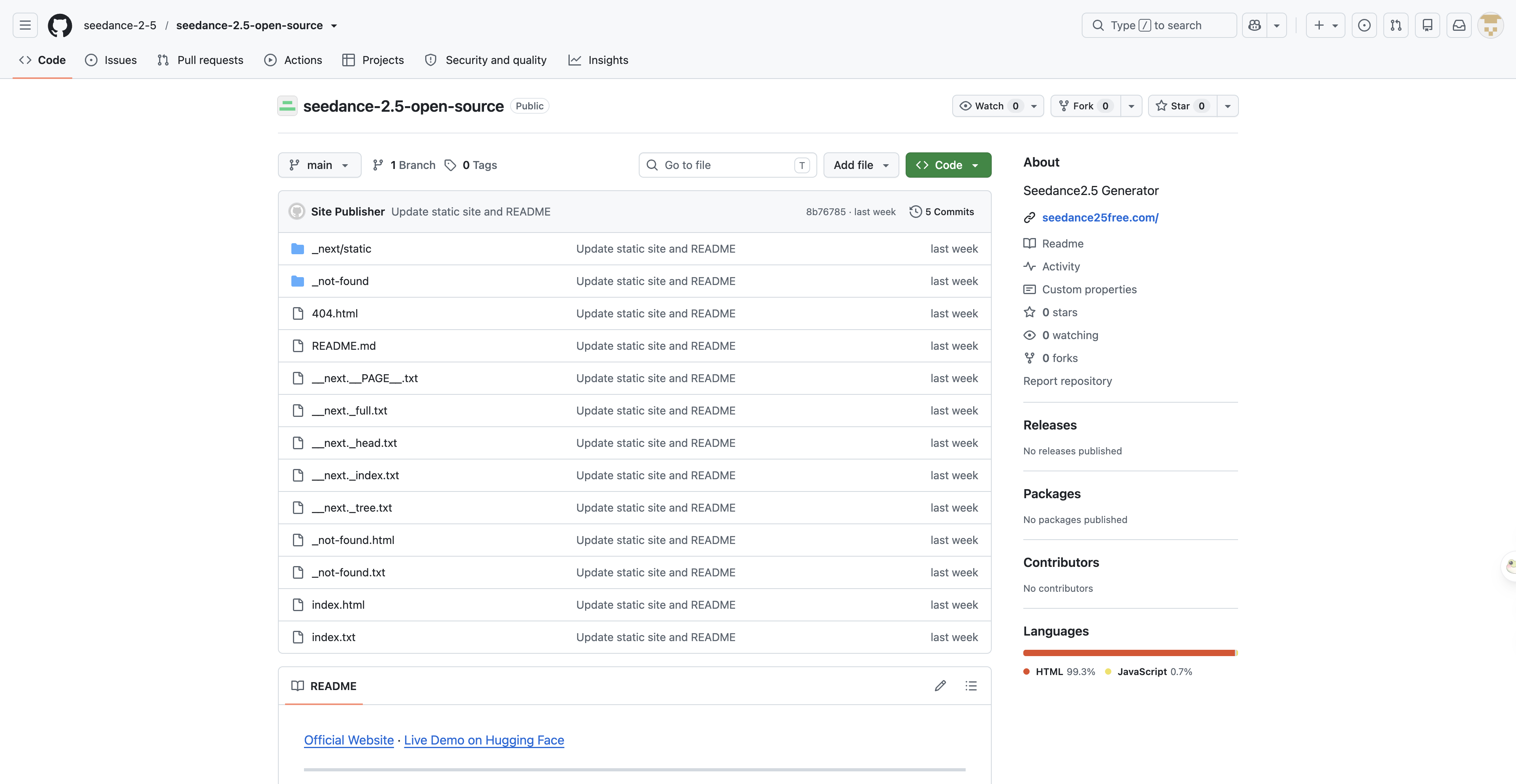Expand the repository name breadcrumb dropdown

(334, 26)
